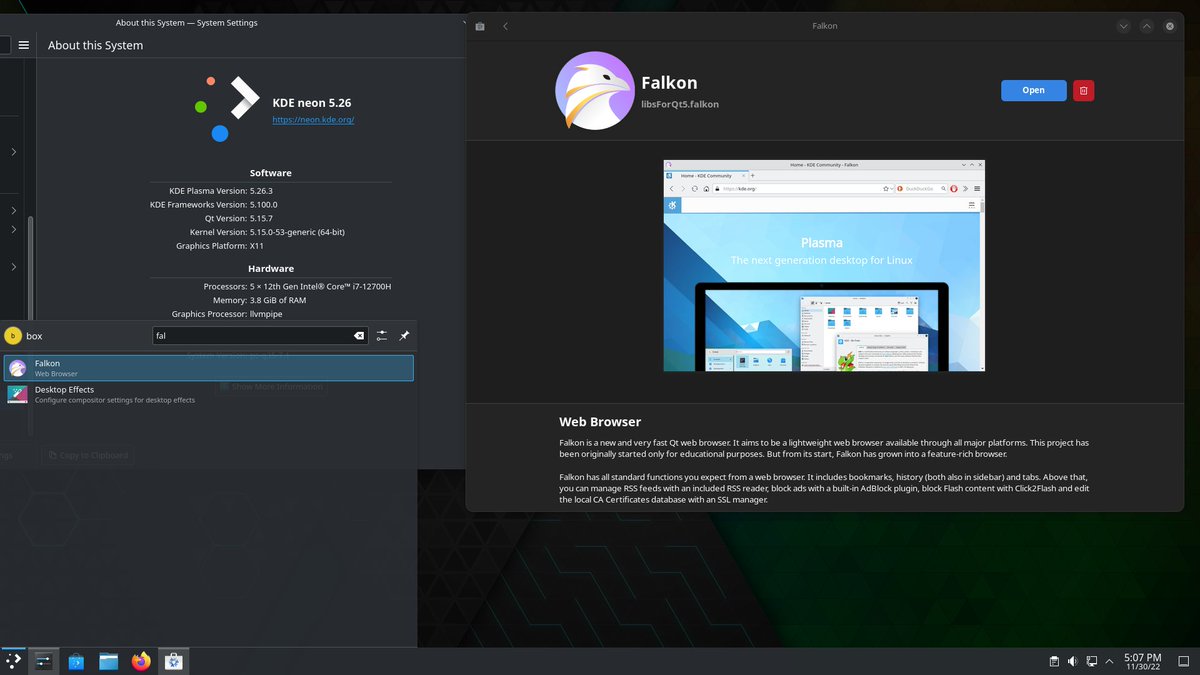Expand the third sidebar chevron in System Settings
The height and width of the screenshot is (675, 1200).
click(14, 230)
